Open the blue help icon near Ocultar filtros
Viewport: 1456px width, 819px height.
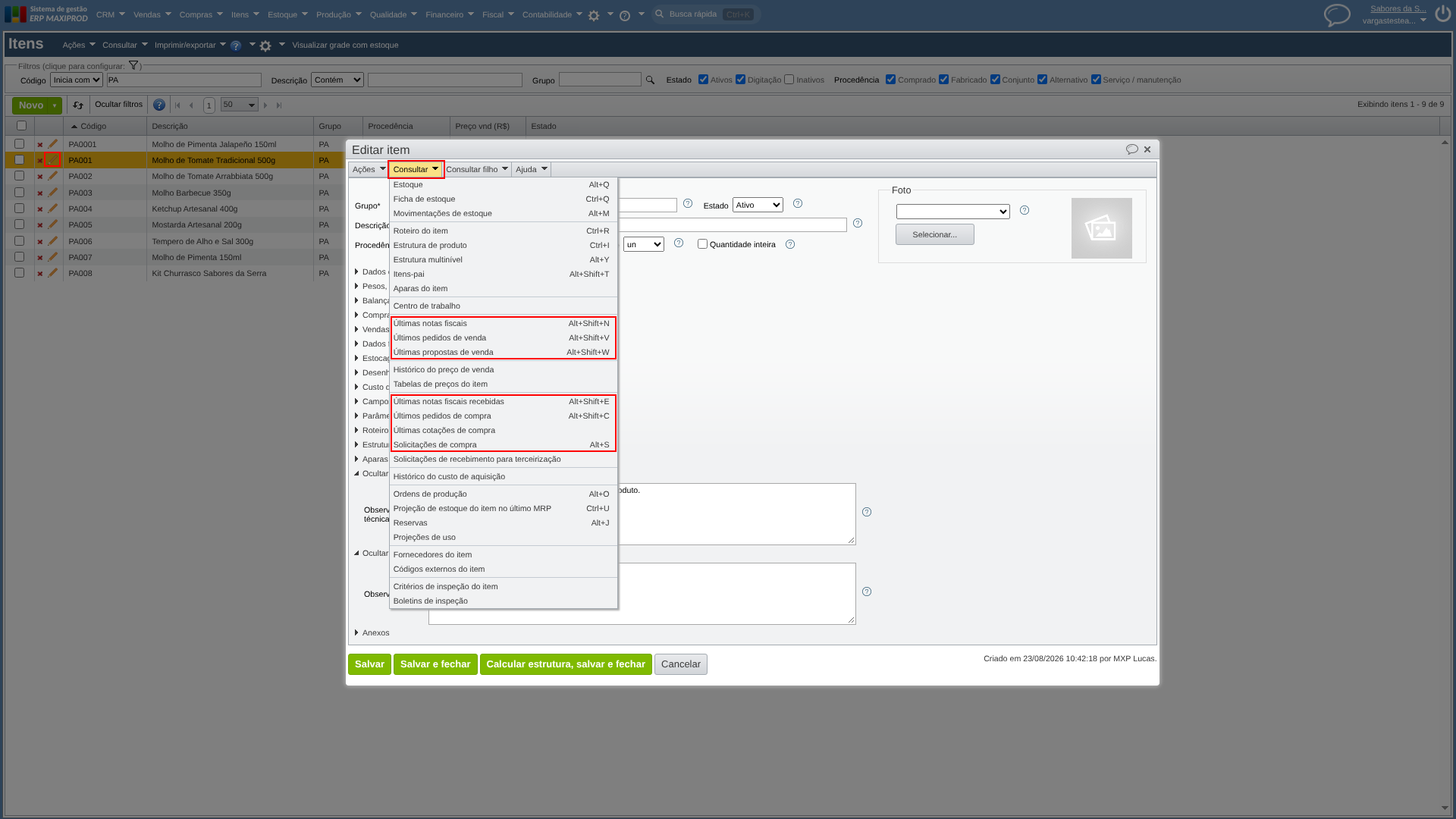[159, 105]
